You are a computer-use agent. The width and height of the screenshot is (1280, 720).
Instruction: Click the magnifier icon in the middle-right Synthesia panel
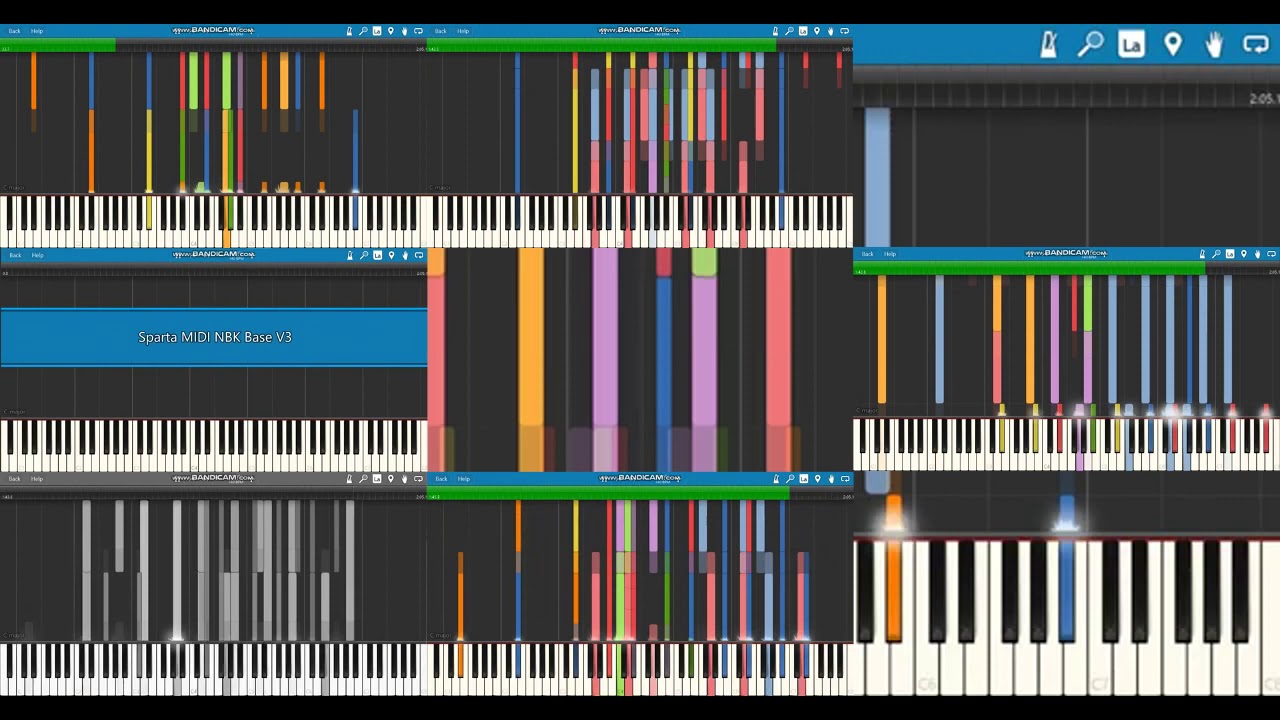(1216, 254)
